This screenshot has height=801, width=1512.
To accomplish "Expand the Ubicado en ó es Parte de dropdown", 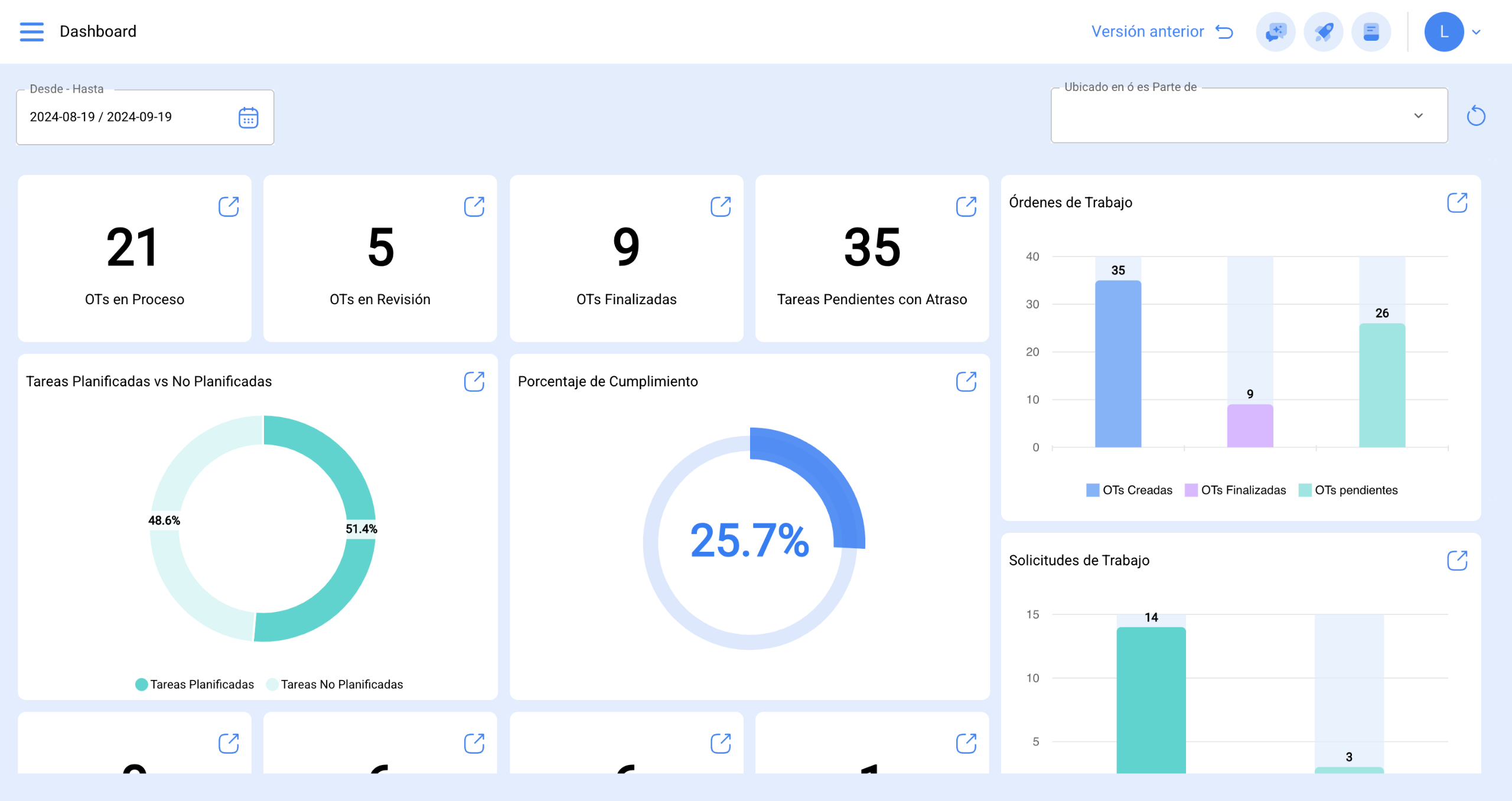I will click(1418, 116).
